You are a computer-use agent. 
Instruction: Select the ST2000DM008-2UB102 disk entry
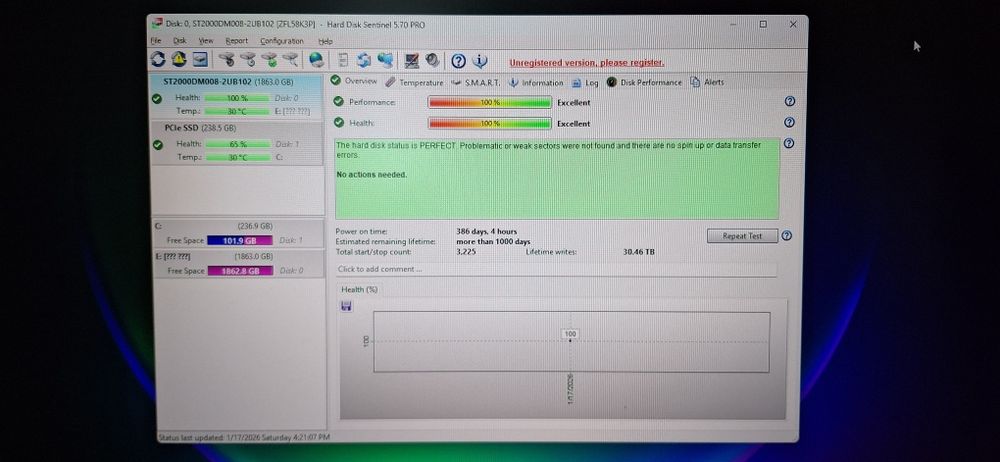pyautogui.click(x=237, y=96)
